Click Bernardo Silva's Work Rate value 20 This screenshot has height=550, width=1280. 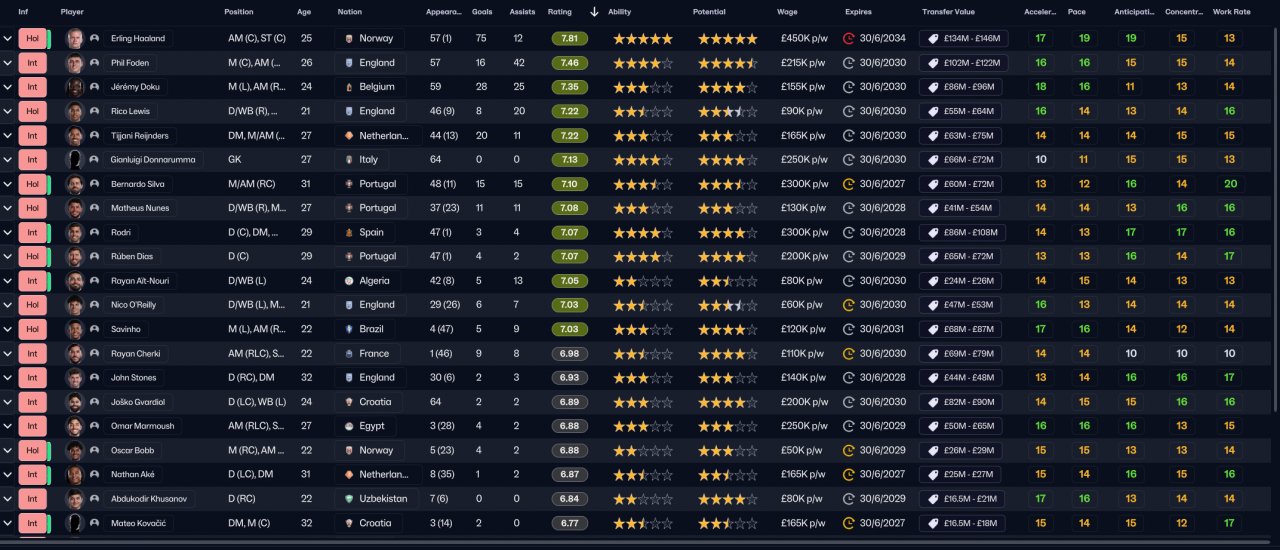[1229, 184]
